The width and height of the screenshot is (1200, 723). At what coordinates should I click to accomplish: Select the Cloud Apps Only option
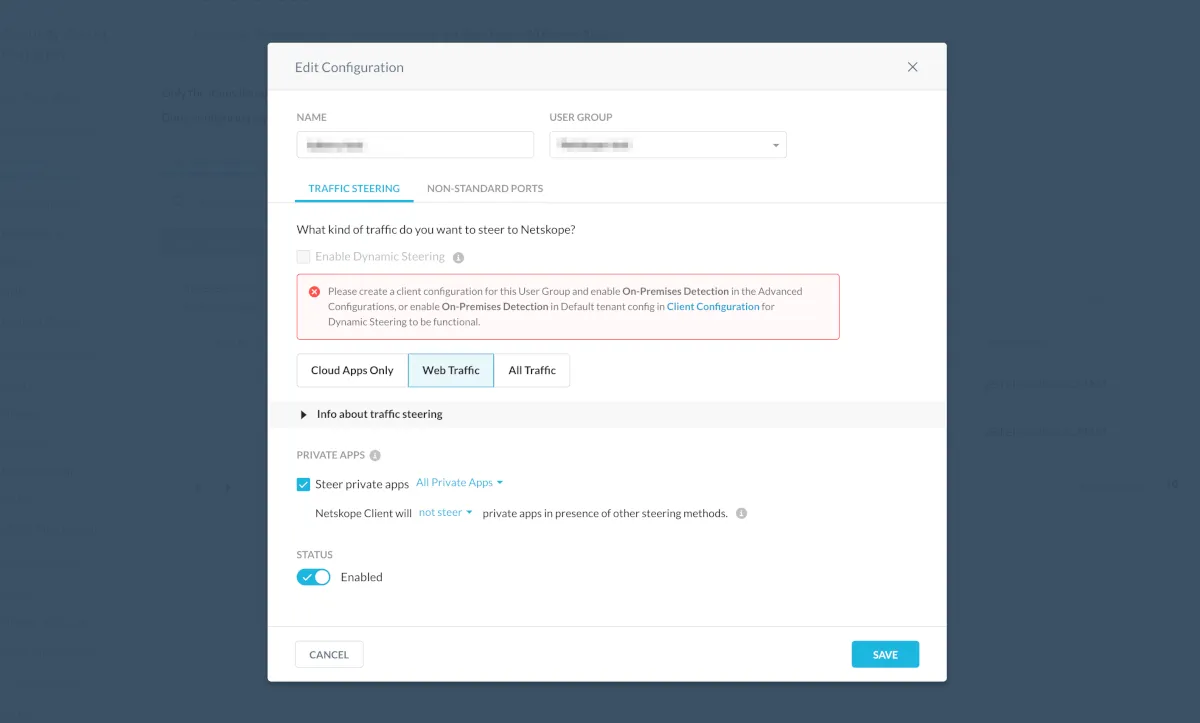click(352, 370)
